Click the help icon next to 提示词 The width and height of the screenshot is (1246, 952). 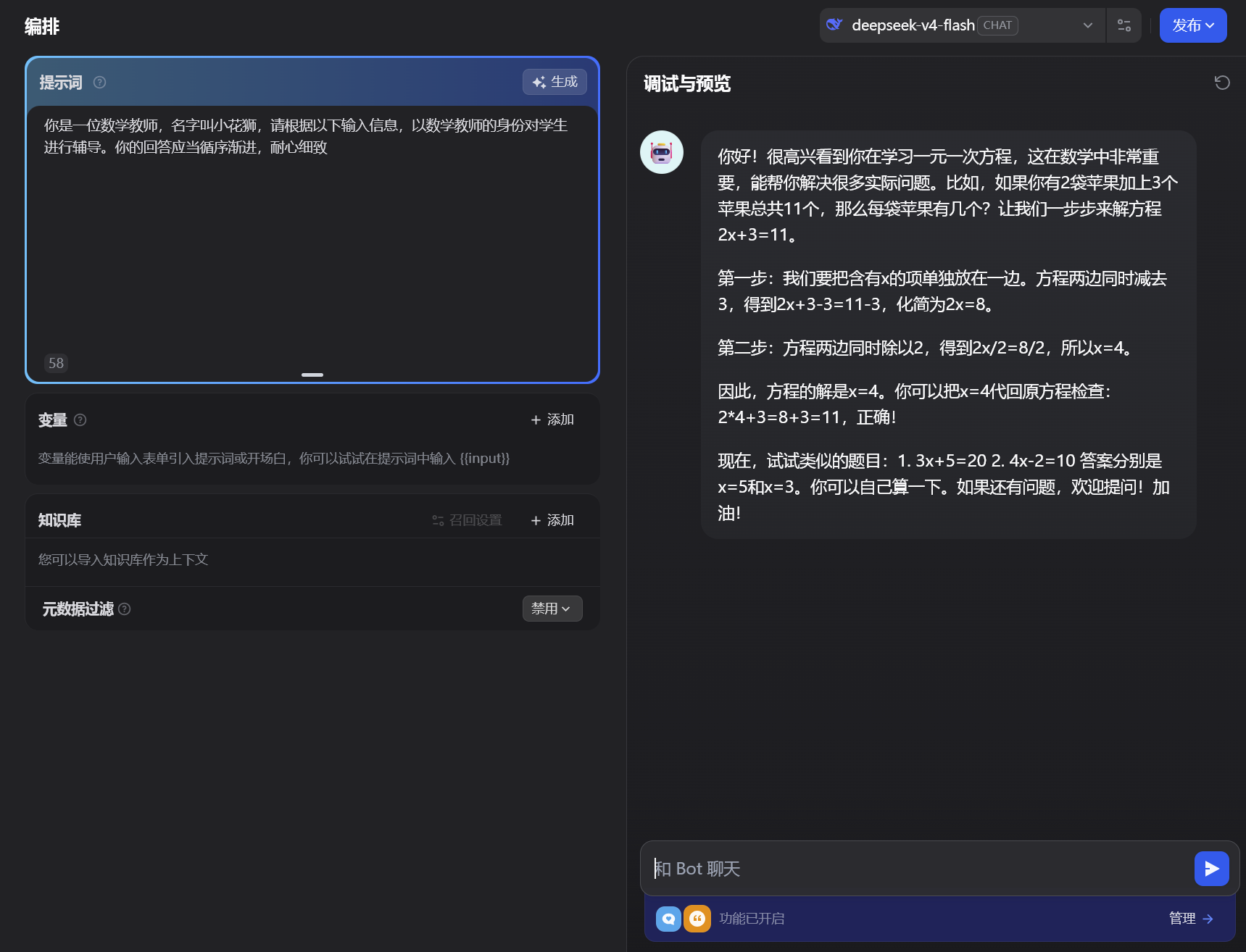point(100,83)
